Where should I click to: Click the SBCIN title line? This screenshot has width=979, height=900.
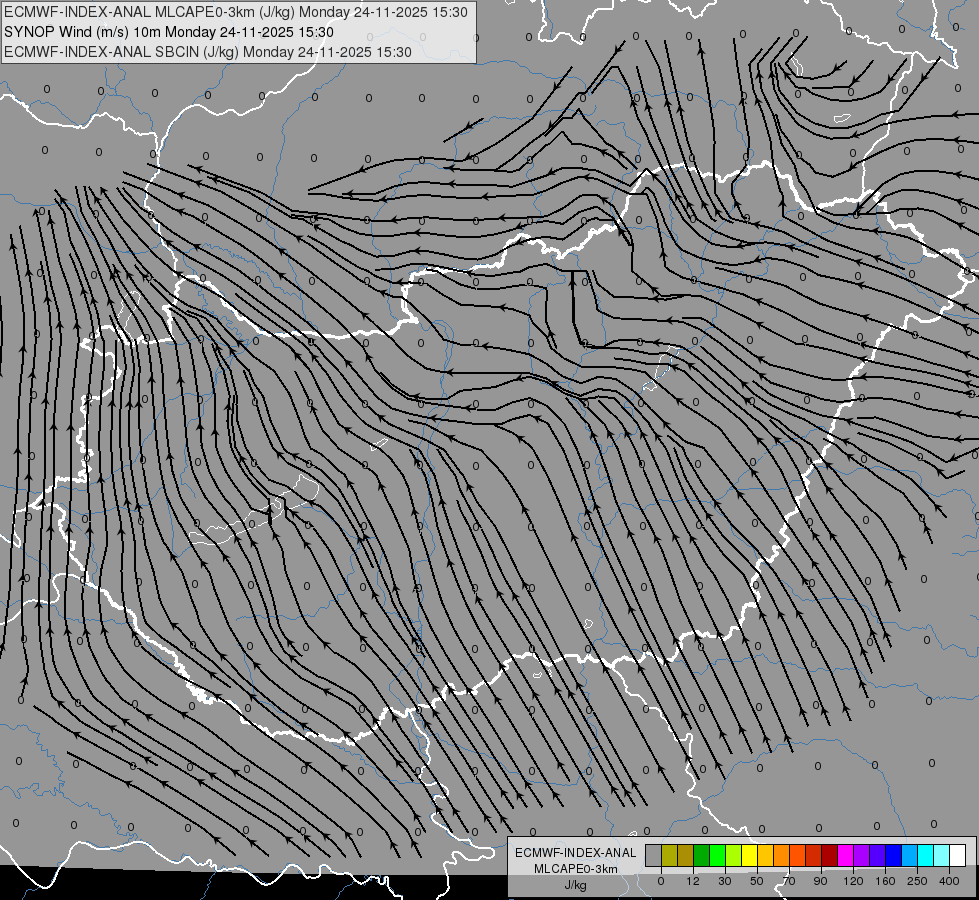(x=208, y=52)
